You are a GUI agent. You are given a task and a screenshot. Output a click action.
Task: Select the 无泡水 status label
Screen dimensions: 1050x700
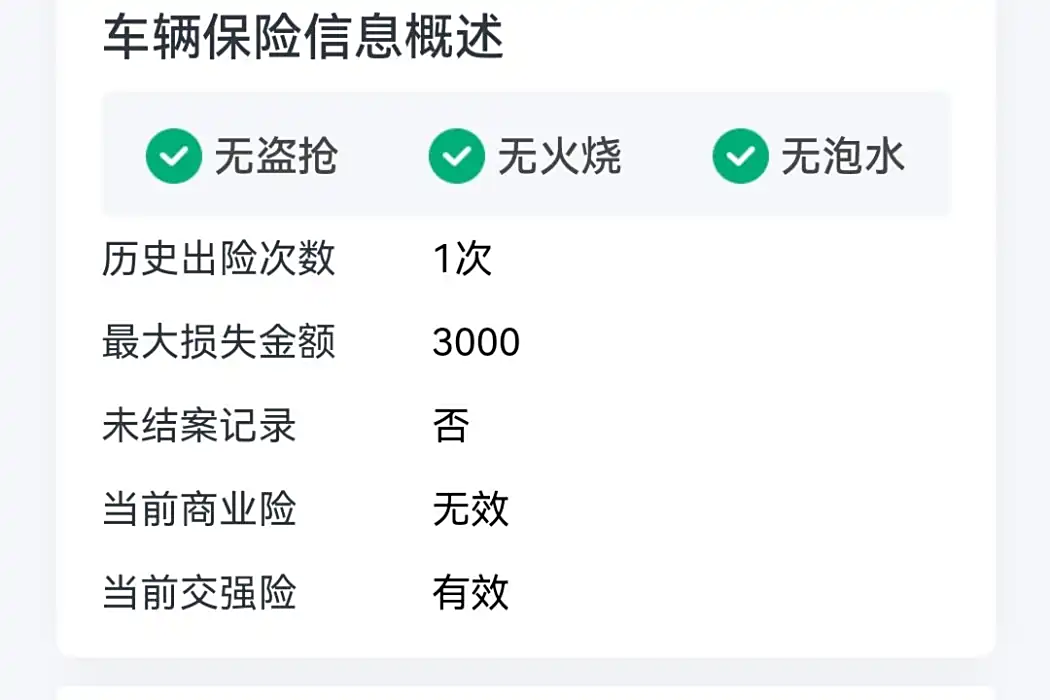(x=843, y=156)
